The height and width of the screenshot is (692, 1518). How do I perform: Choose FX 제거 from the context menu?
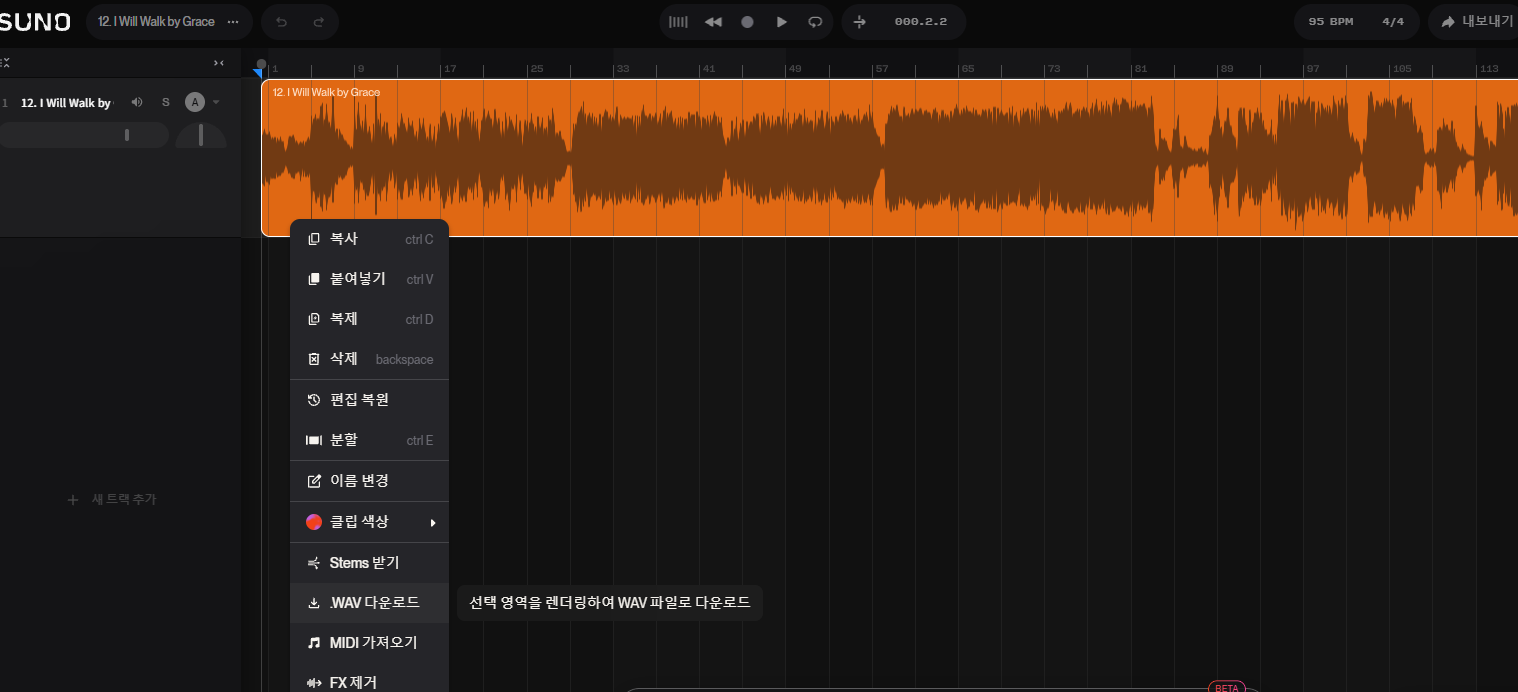[369, 683]
